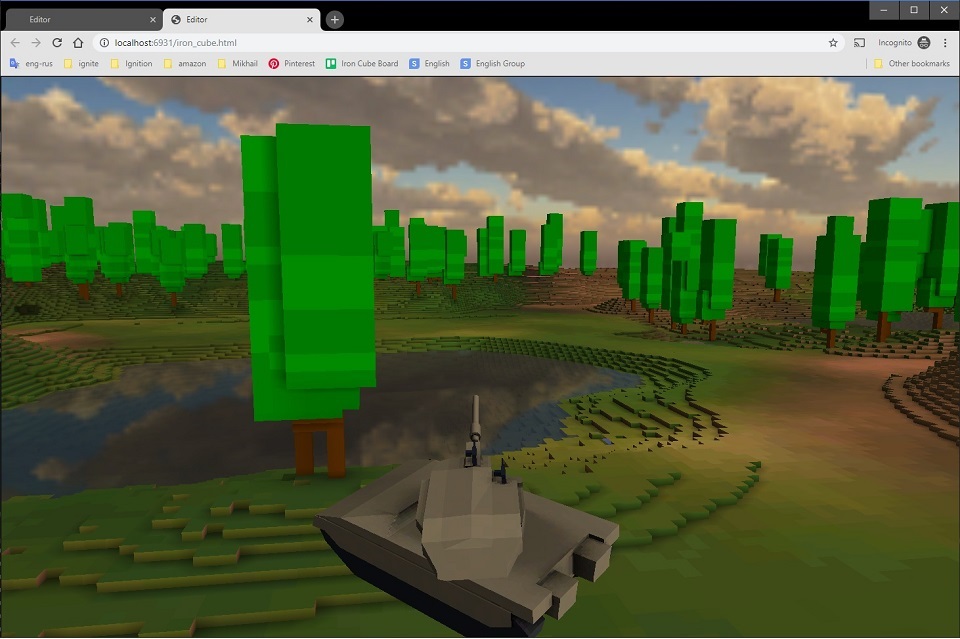Click the browser back arrow
Screen dimensions: 960x639
click(15, 43)
